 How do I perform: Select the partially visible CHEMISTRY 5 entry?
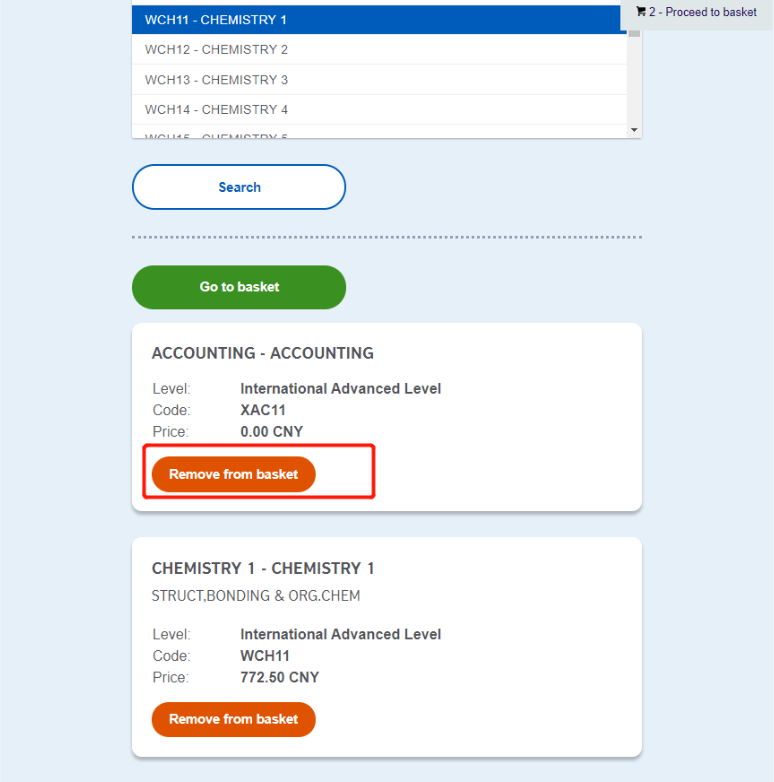point(379,133)
